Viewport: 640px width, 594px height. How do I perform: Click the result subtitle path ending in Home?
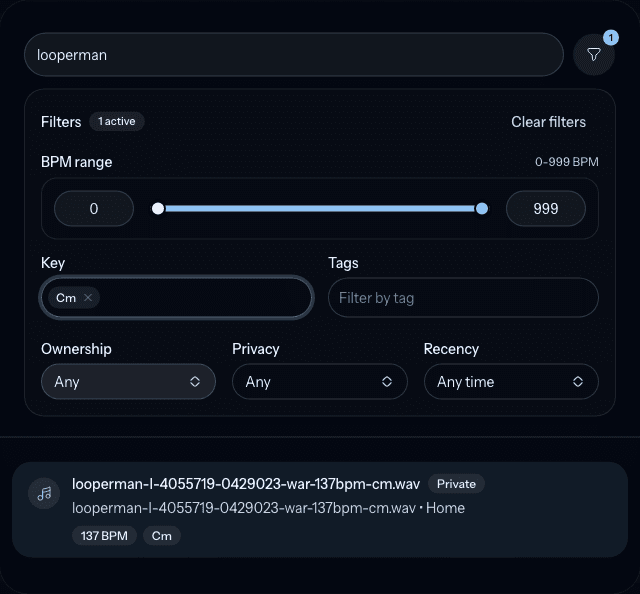268,508
